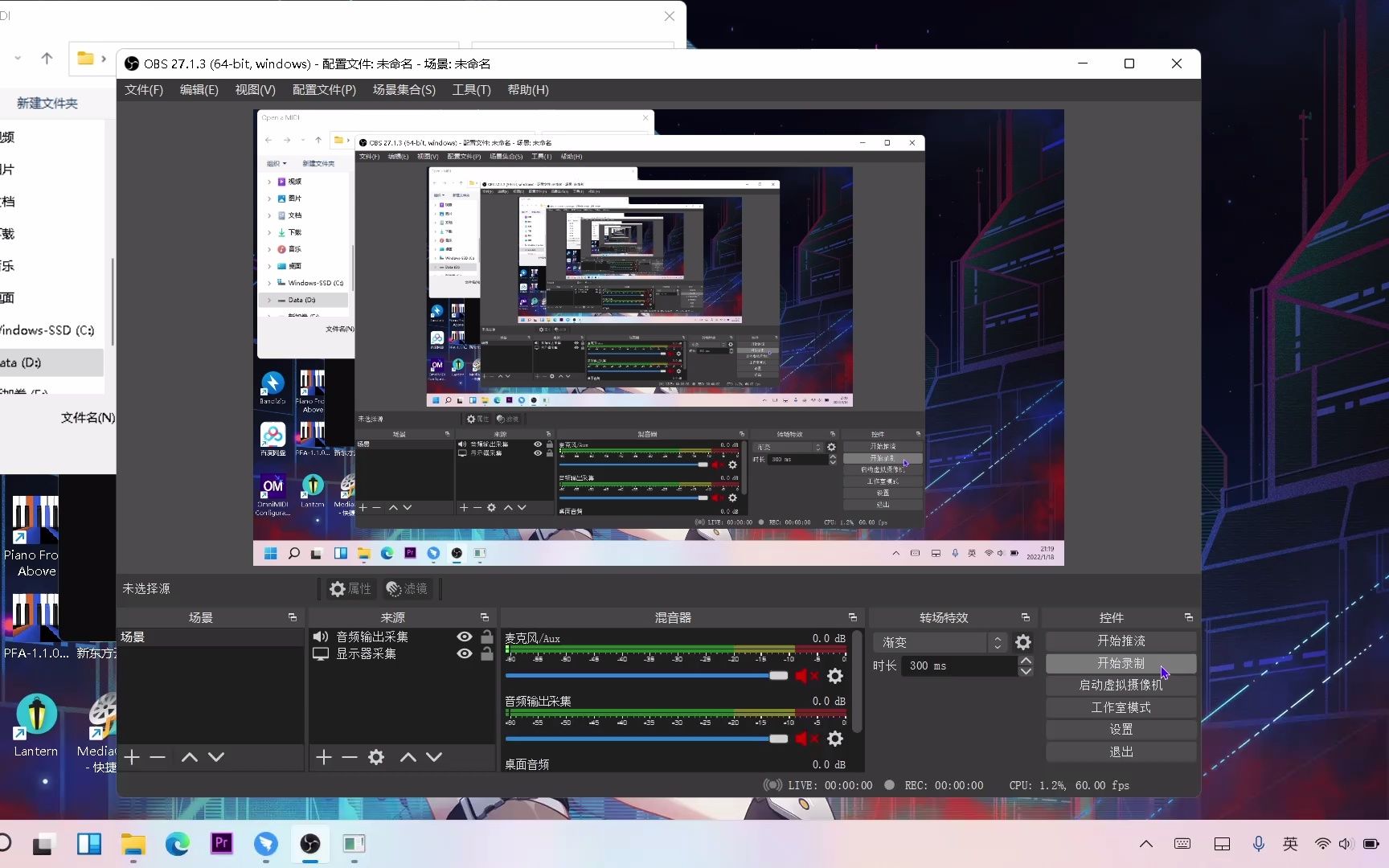Screen dimensions: 1389x868
Task: Adjust the 麦克风/Aux volume slider
Action: [647, 676]
